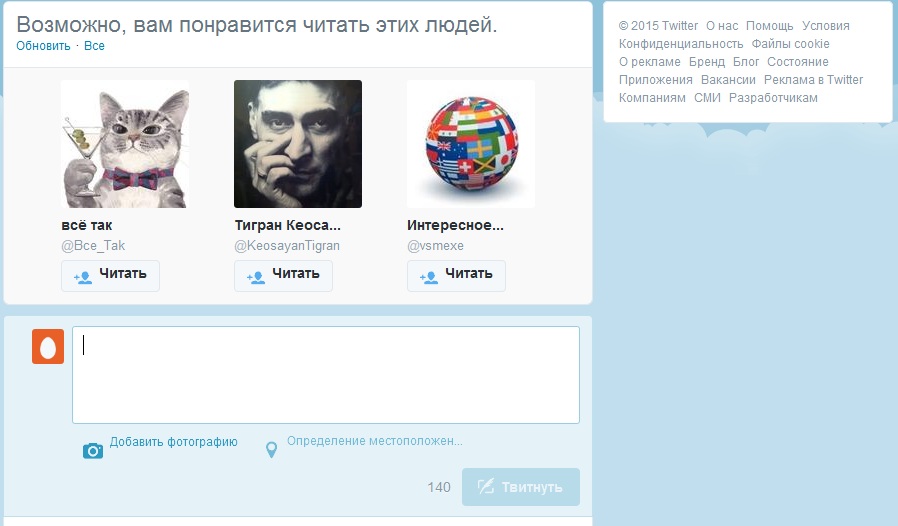Viewport: 898px width, 526px height.
Task: Open the О нас footer link
Action: coord(722,26)
